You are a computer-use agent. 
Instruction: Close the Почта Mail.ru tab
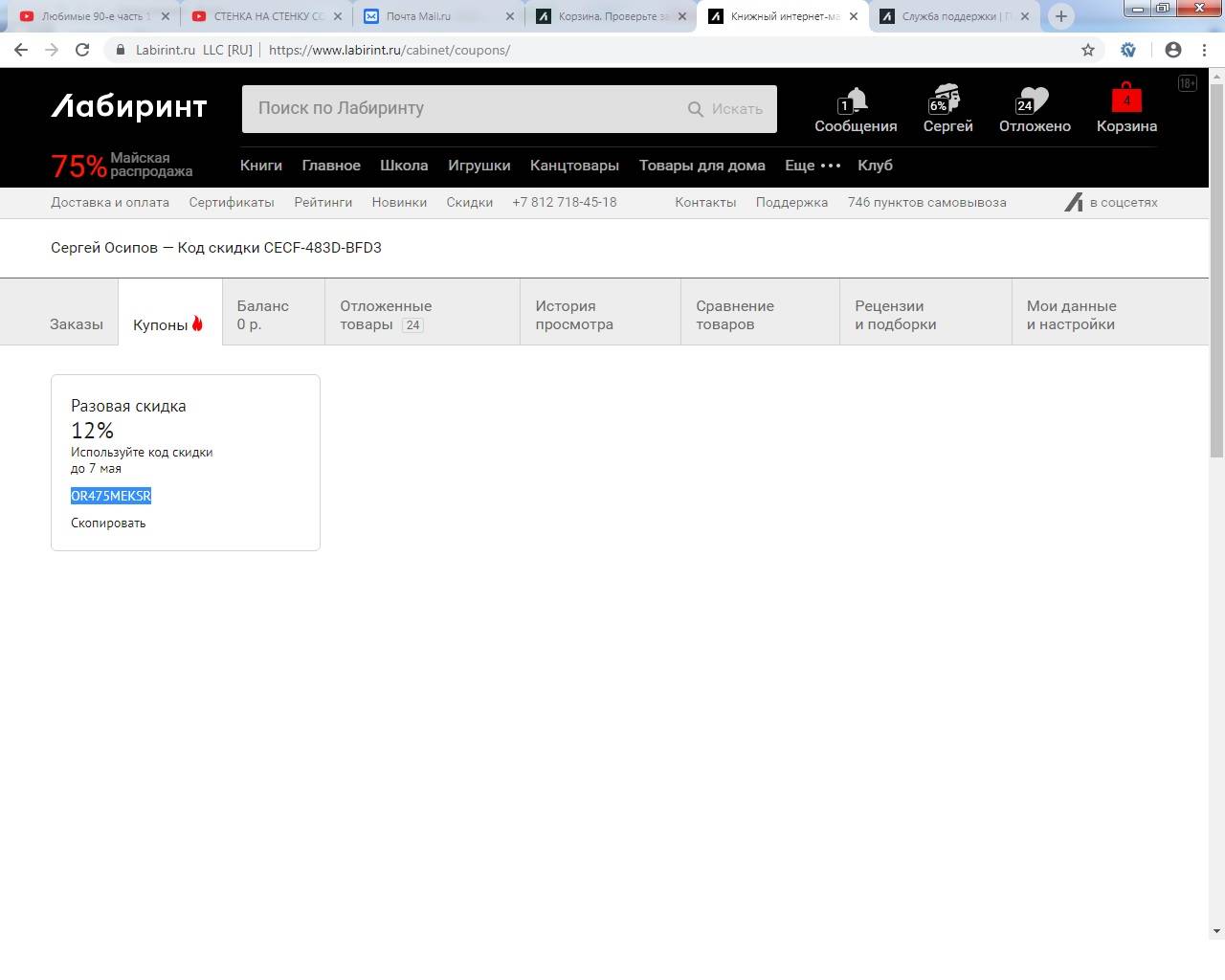pyautogui.click(x=510, y=16)
